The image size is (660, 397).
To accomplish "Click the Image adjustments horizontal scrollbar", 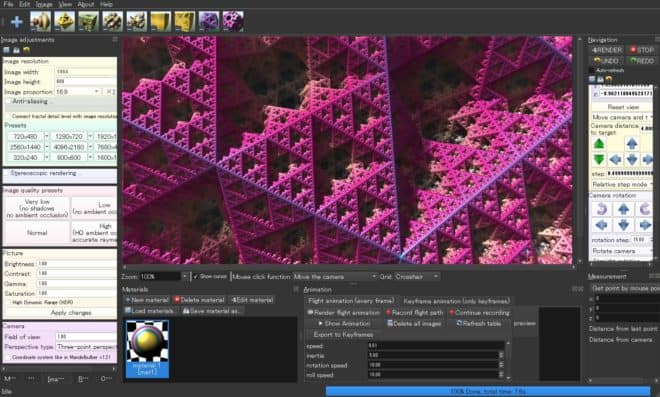I will (60, 369).
